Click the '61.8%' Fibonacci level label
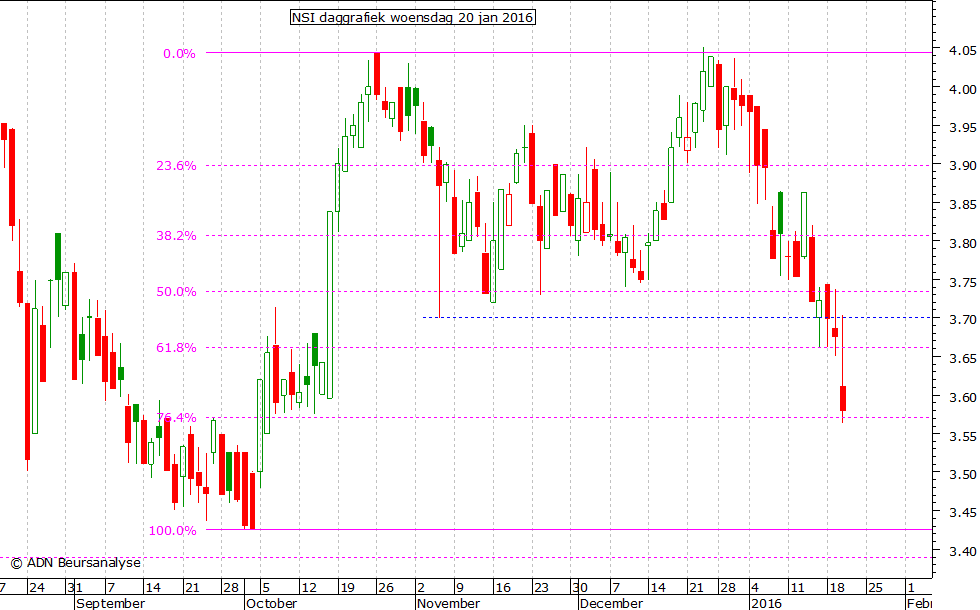The width and height of the screenshot is (980, 610). coord(176,348)
